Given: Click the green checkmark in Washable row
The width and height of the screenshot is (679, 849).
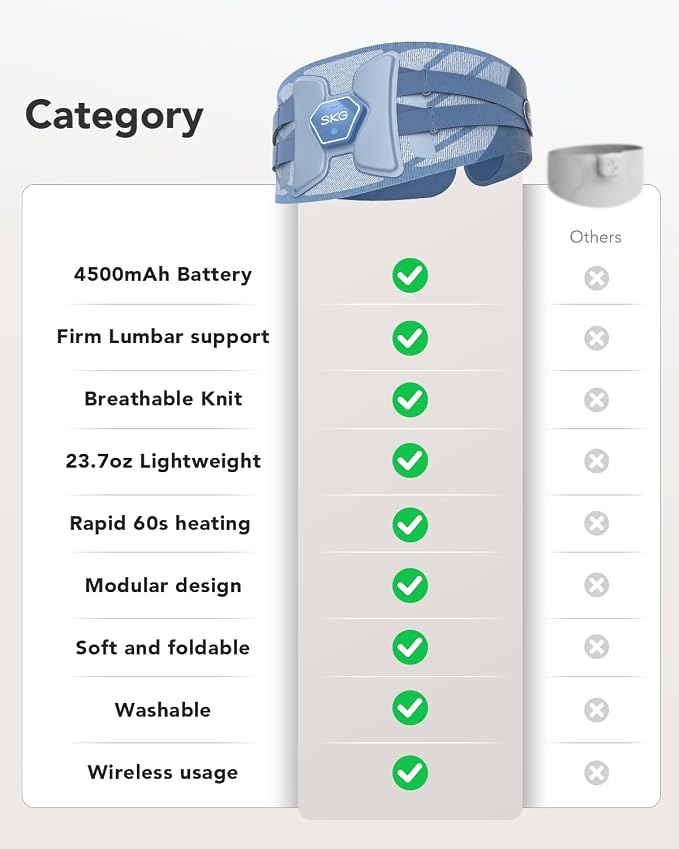Looking at the screenshot, I should [x=410, y=708].
